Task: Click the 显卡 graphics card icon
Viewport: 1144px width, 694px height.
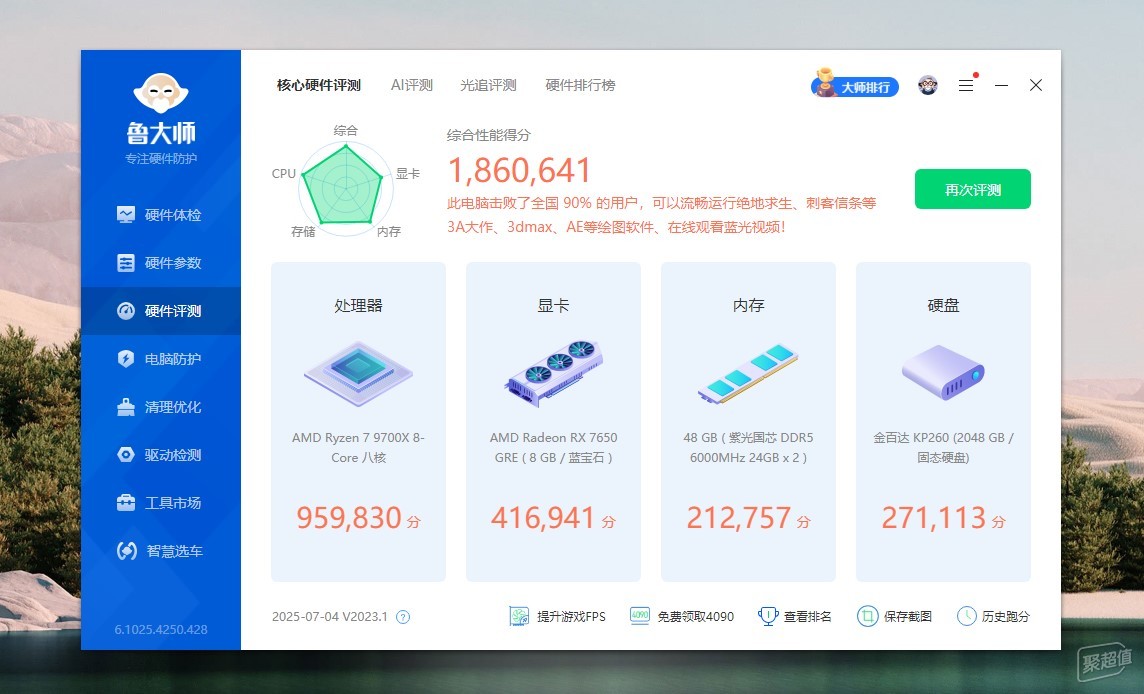Action: coord(554,373)
